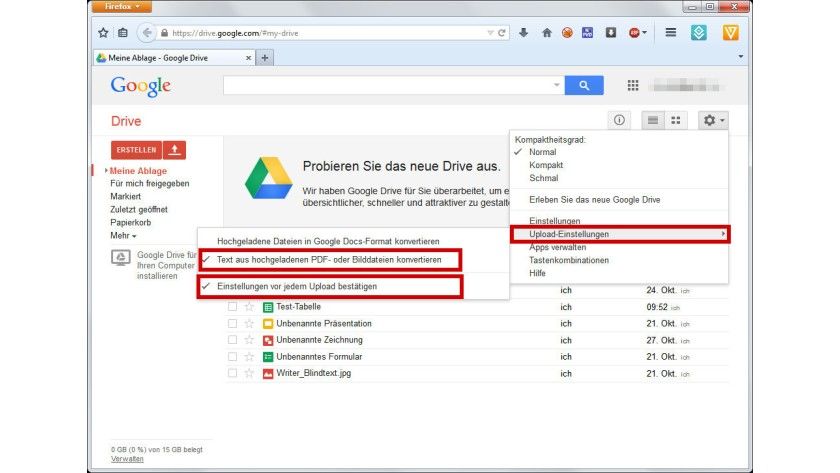Click the Test-Tabelle spreadsheet icon
This screenshot has width=840, height=473.
(x=268, y=307)
